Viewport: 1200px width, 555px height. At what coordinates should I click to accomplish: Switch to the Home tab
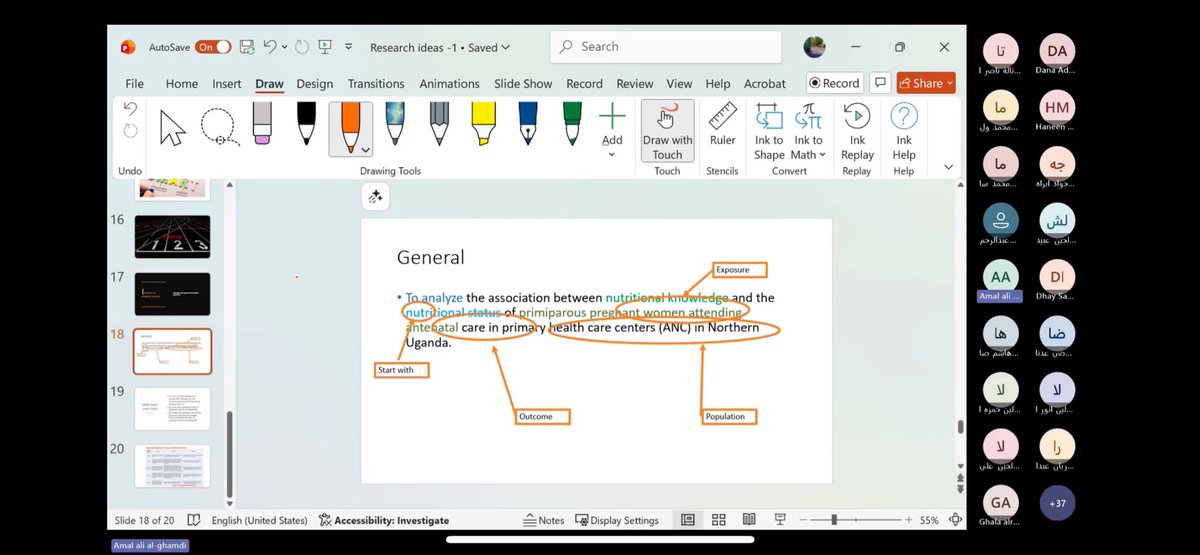182,84
